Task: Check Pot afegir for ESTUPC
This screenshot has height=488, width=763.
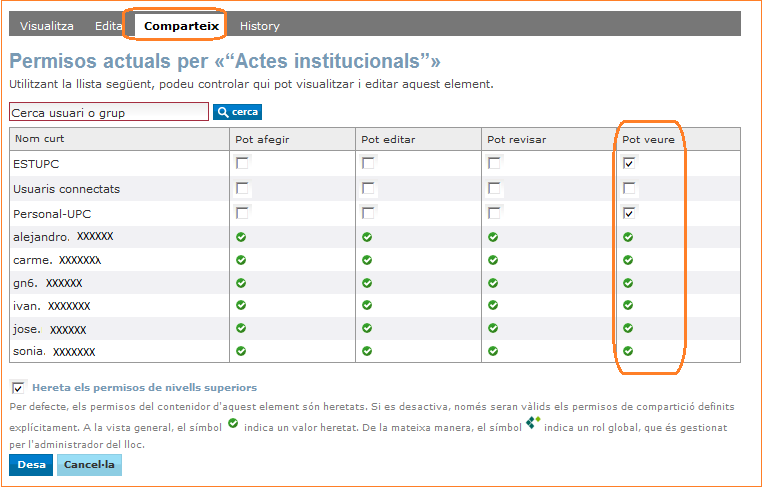Action: point(242,163)
